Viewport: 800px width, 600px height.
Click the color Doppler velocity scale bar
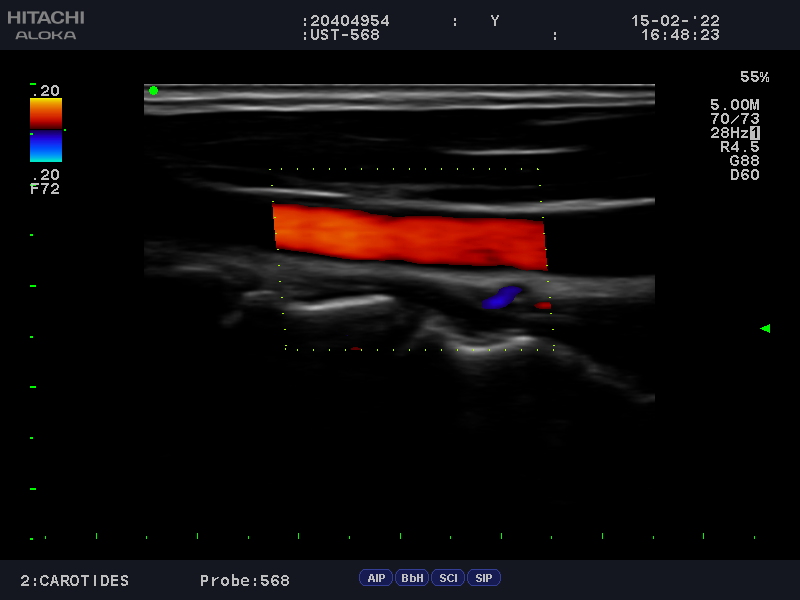click(x=46, y=130)
